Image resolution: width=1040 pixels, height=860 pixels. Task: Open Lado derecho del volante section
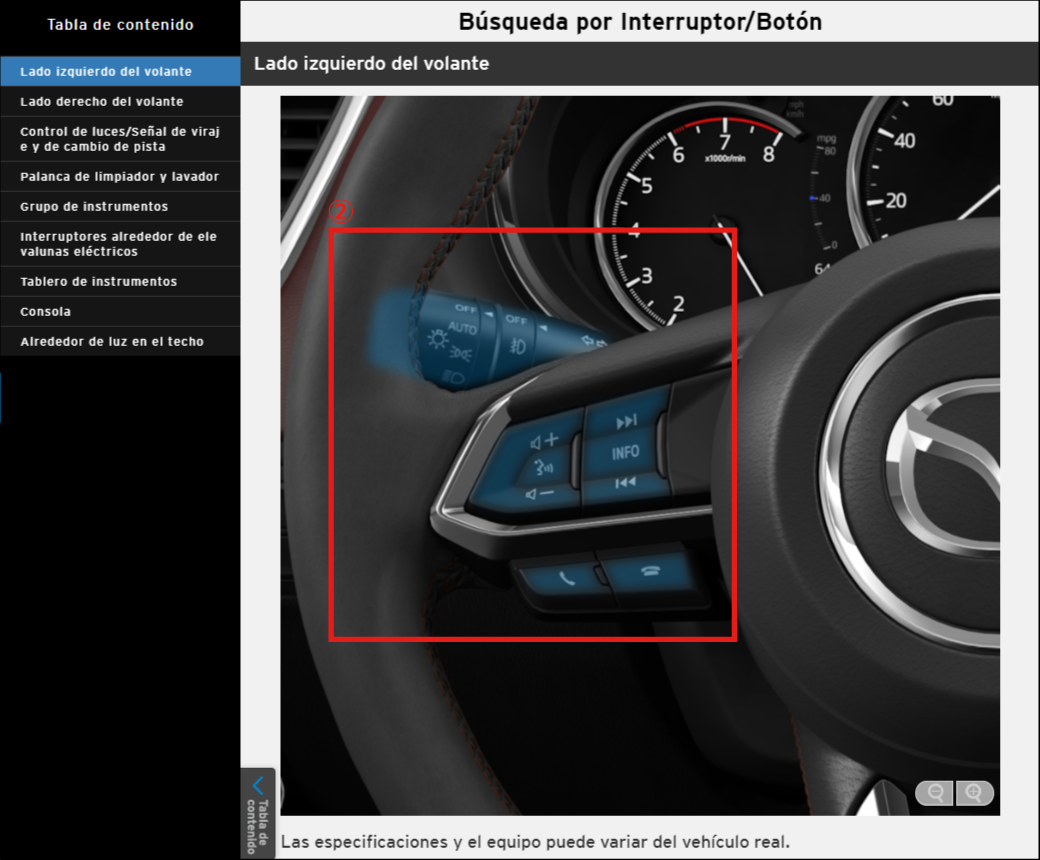point(102,101)
